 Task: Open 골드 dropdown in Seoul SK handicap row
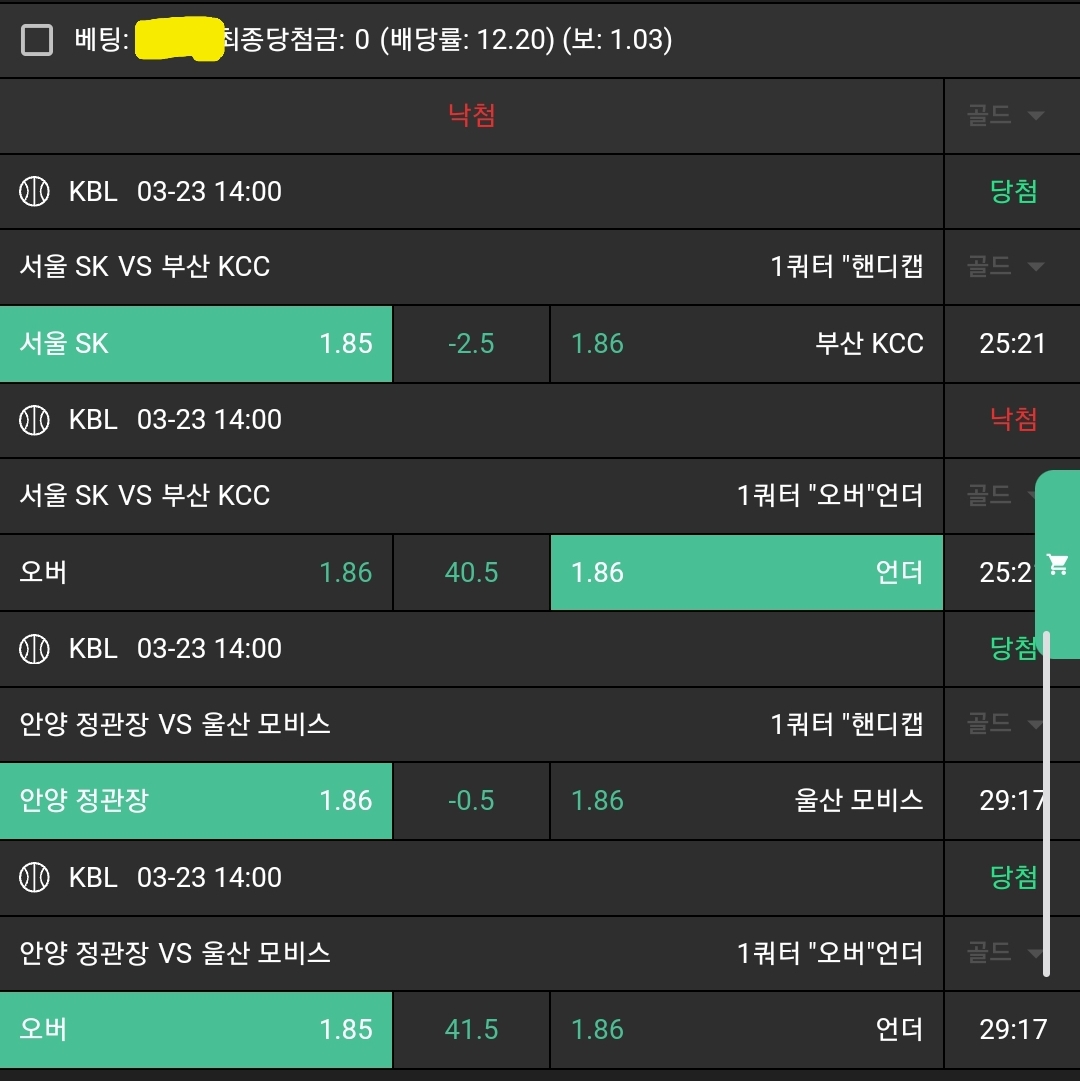click(x=1006, y=267)
